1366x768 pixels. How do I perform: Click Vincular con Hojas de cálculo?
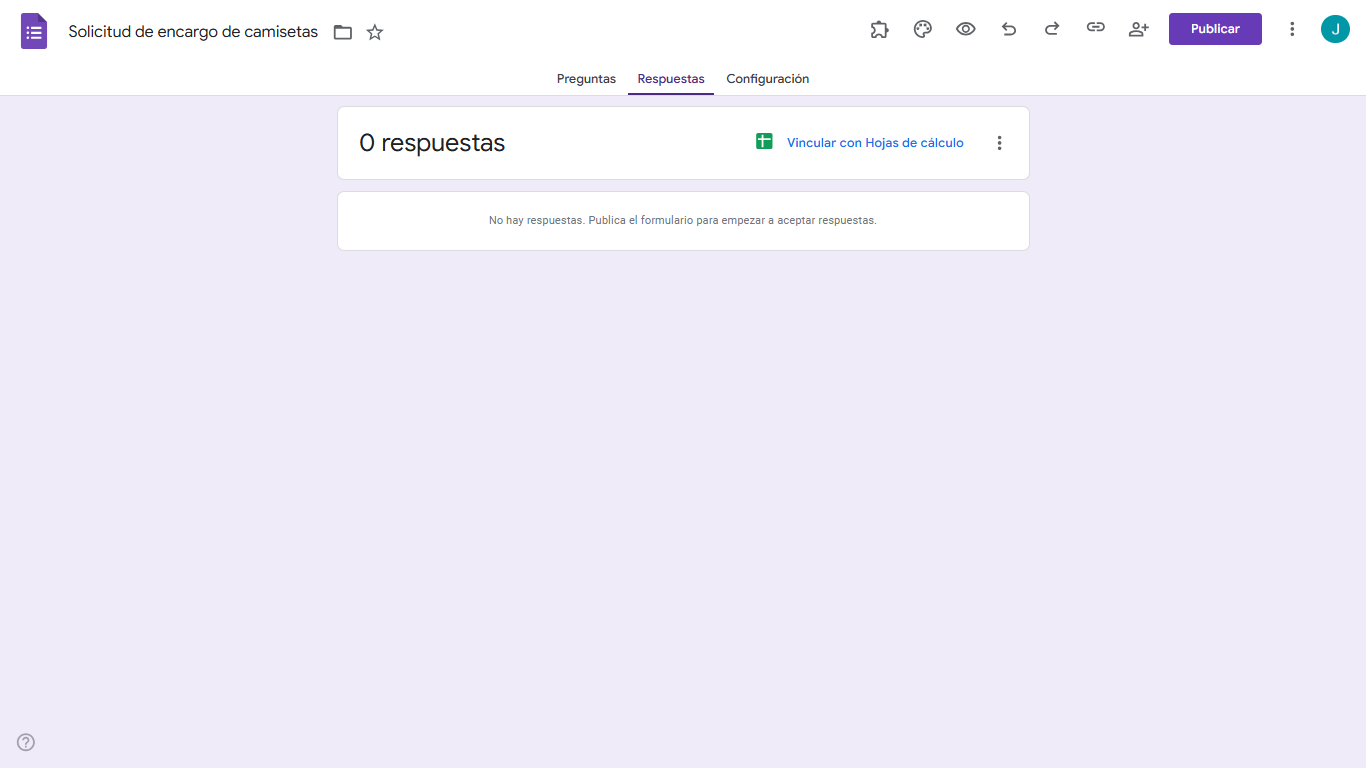click(x=874, y=142)
